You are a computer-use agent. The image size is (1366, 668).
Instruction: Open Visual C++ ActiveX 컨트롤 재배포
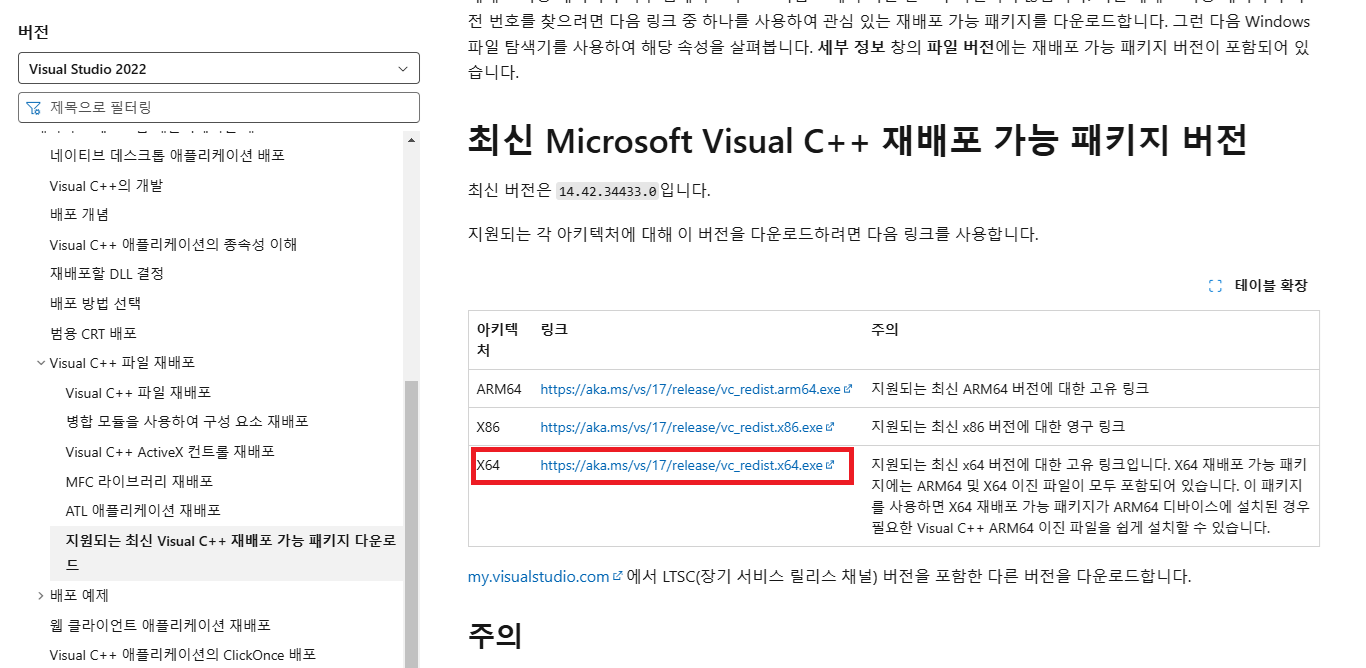[170, 451]
